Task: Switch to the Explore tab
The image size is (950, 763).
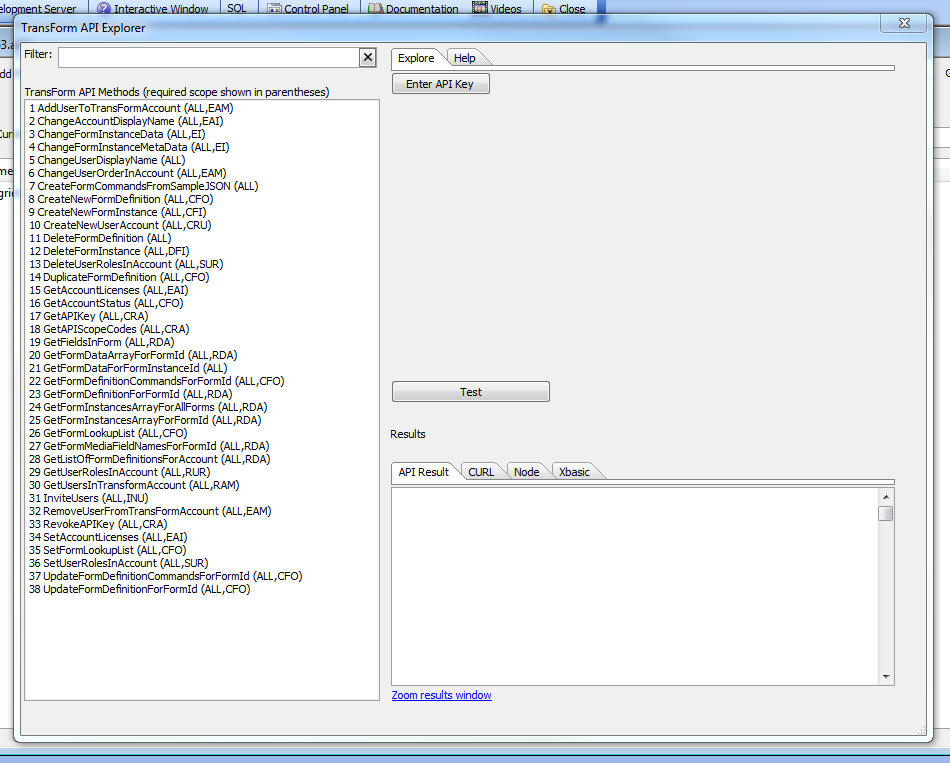Action: point(416,58)
